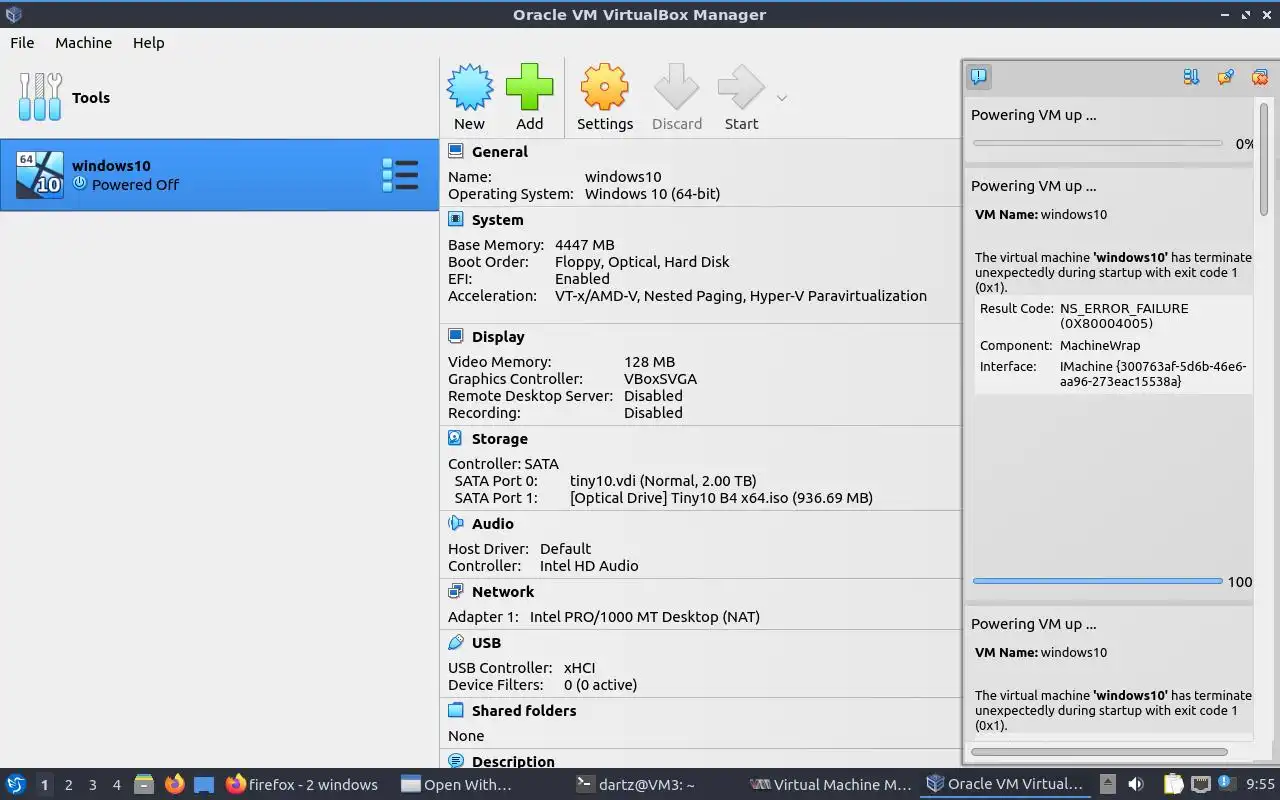Click the Tiny10 B4 x64.iso optical drive text
Viewport: 1280px width, 800px height.
point(721,498)
